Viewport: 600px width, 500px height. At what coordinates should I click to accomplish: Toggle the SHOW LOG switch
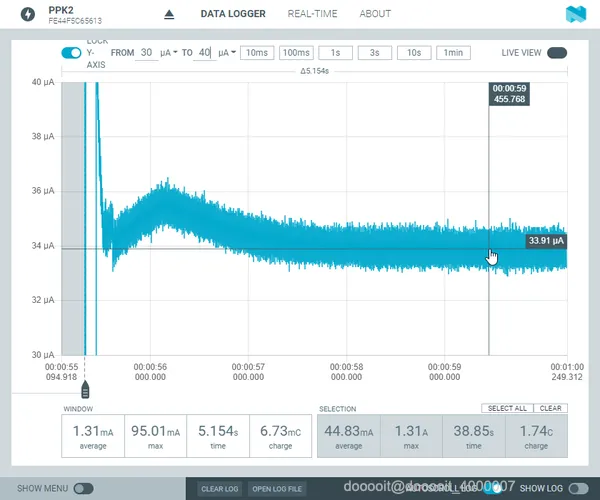pyautogui.click(x=579, y=489)
